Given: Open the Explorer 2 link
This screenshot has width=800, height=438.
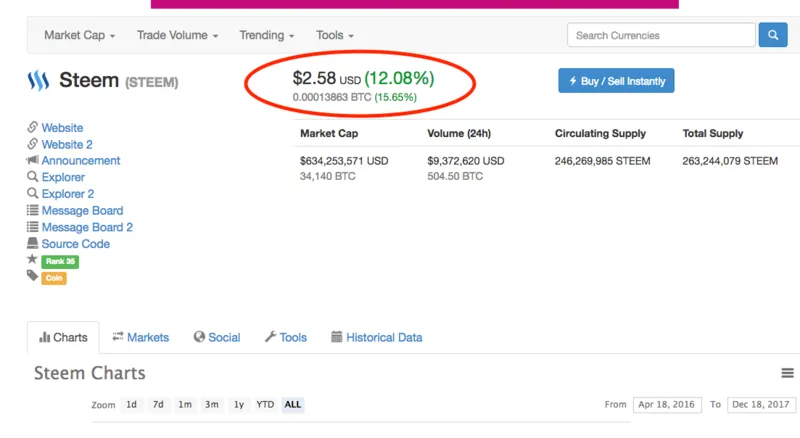Looking at the screenshot, I should coord(68,194).
